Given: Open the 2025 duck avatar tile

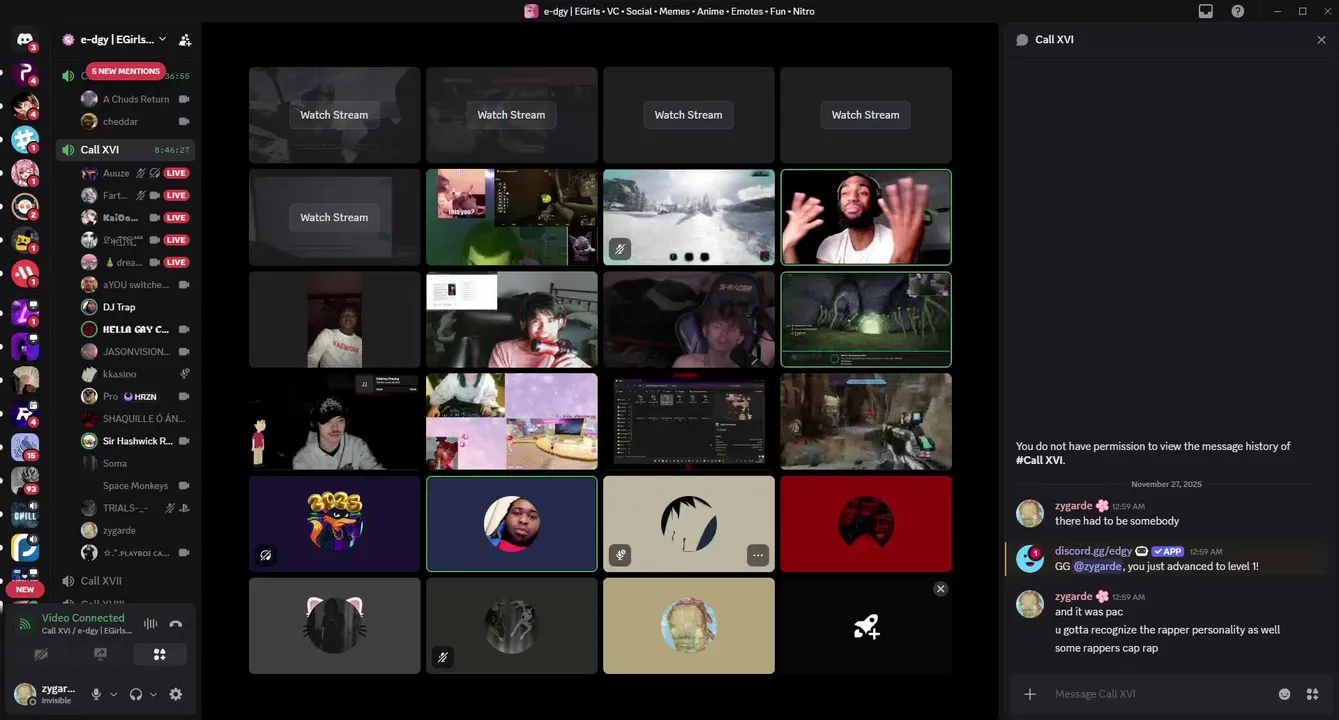Looking at the screenshot, I should [334, 524].
